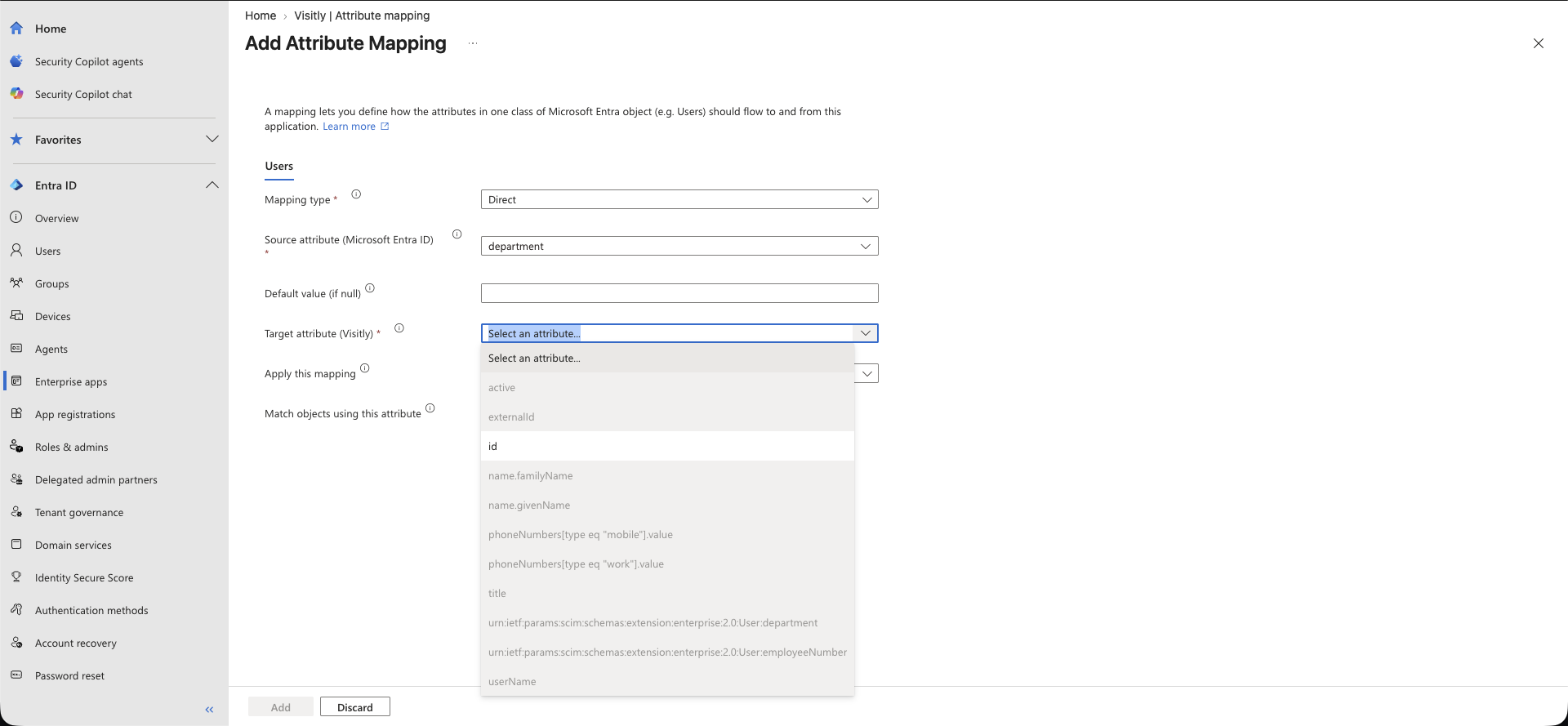Click the Devices icon in sidebar
1568x726 pixels.
(16, 316)
